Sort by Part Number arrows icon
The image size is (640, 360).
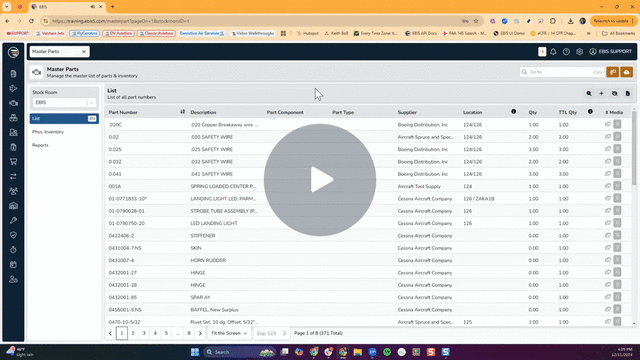182,112
